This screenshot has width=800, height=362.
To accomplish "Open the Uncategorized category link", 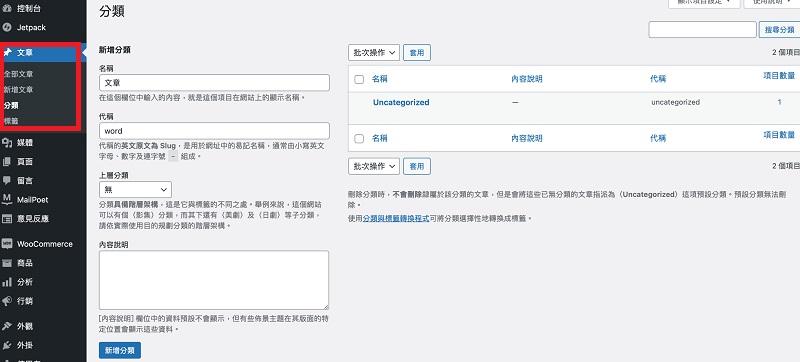I will pyautogui.click(x=401, y=102).
